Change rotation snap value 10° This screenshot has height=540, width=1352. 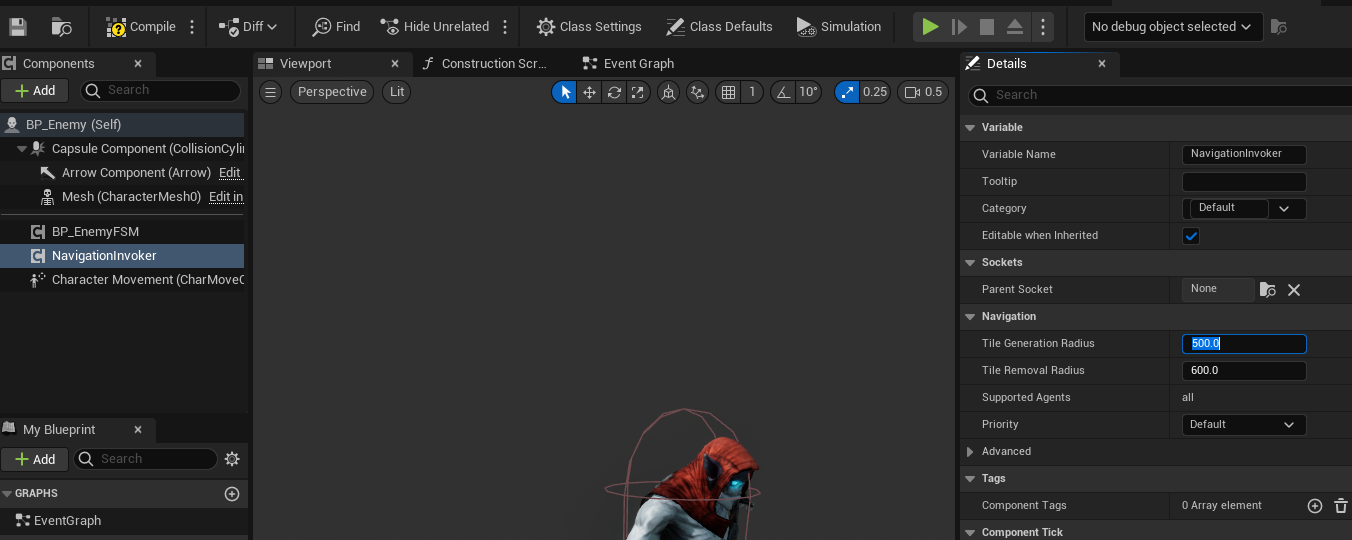(x=809, y=92)
